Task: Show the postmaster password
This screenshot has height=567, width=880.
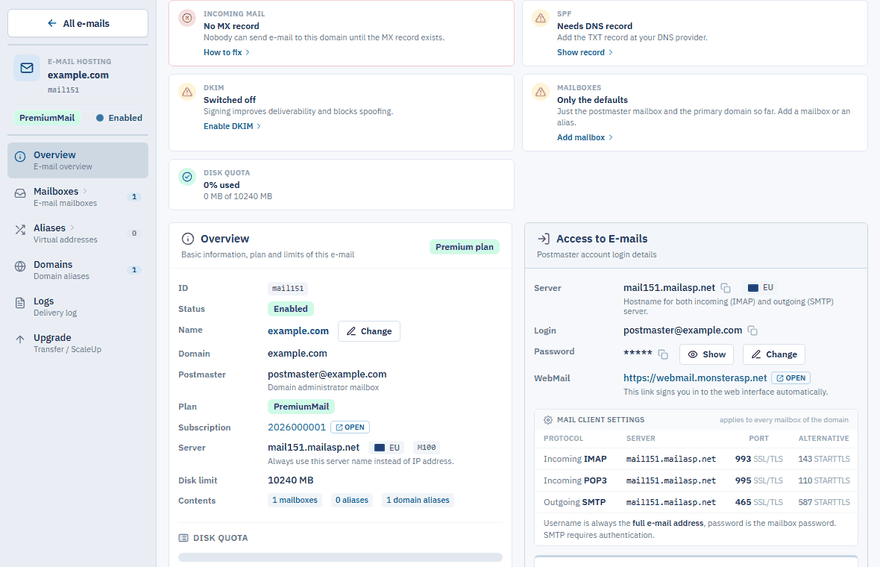Action: (x=707, y=354)
